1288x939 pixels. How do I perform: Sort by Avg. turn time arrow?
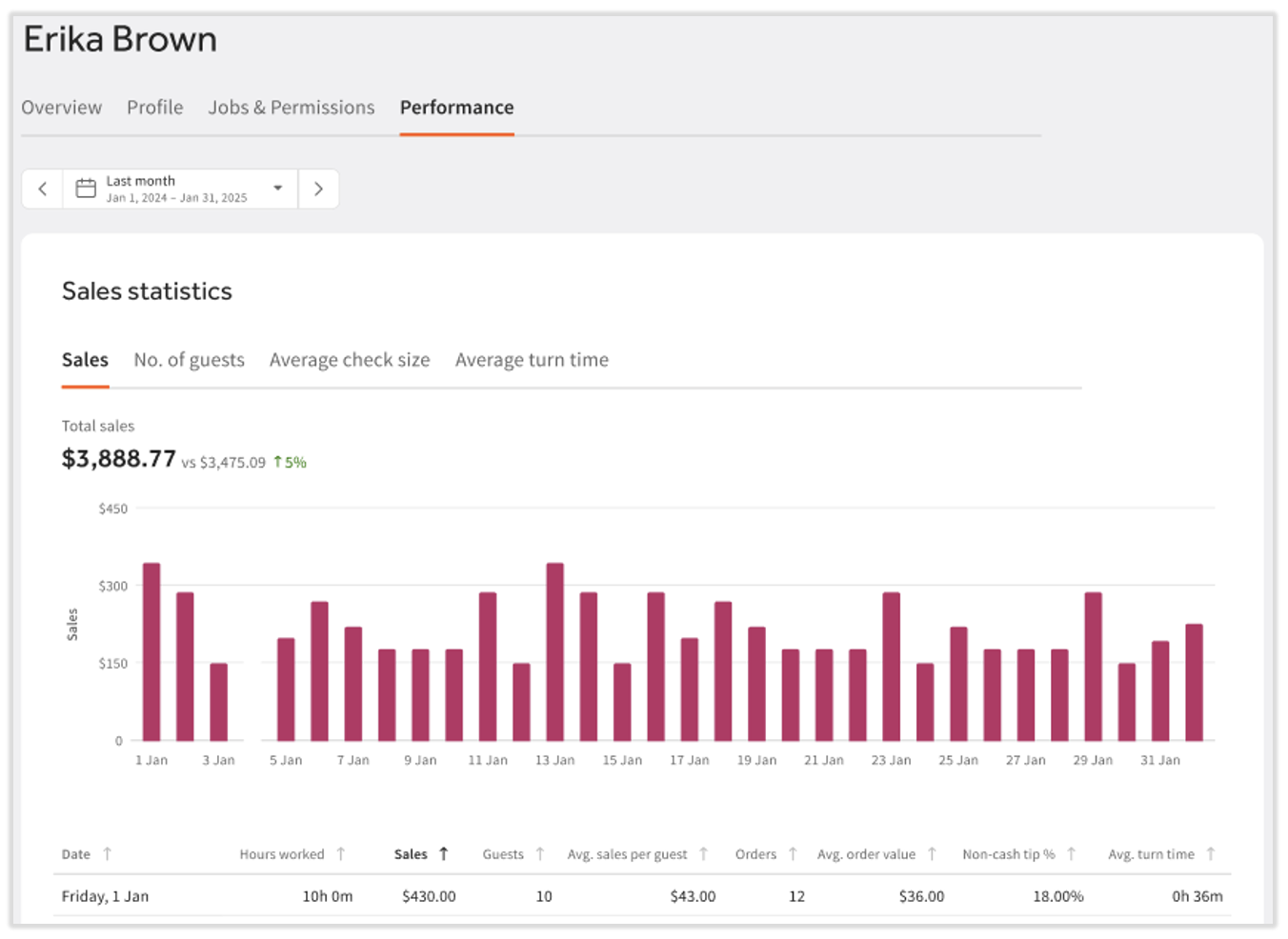[x=1211, y=854]
